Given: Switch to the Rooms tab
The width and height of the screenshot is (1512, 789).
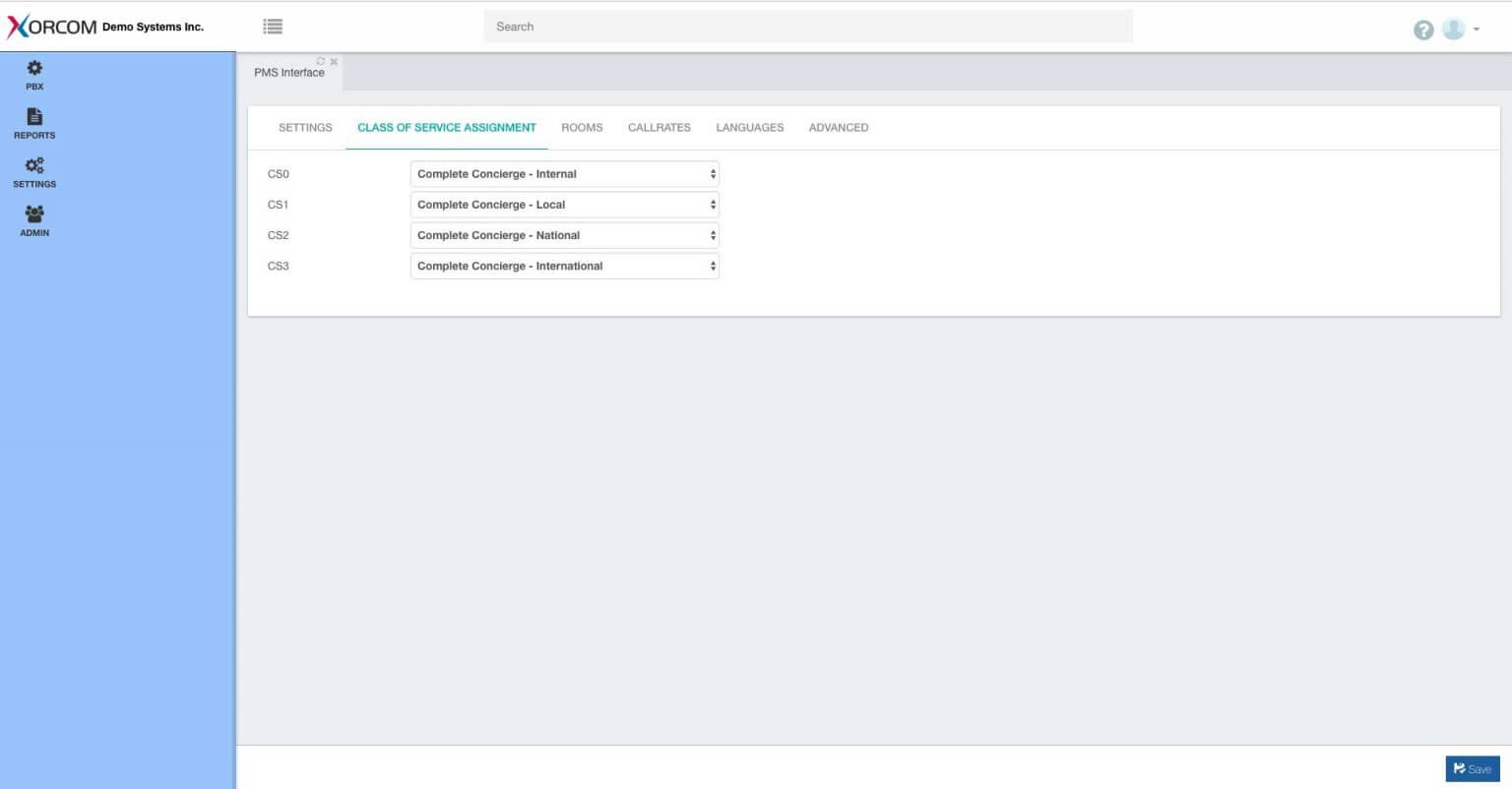Looking at the screenshot, I should click(x=582, y=128).
